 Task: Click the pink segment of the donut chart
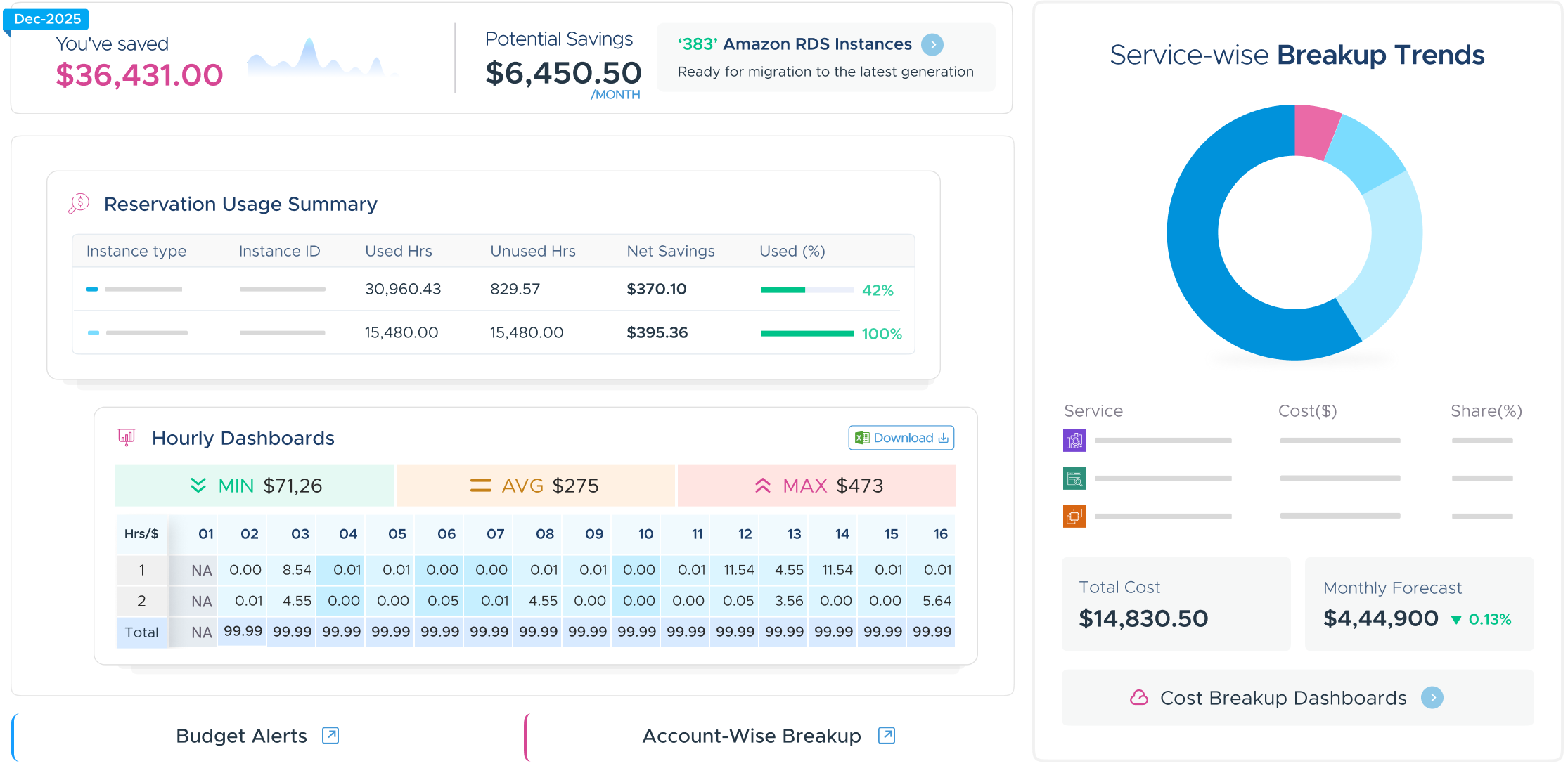pyautogui.click(x=1314, y=131)
